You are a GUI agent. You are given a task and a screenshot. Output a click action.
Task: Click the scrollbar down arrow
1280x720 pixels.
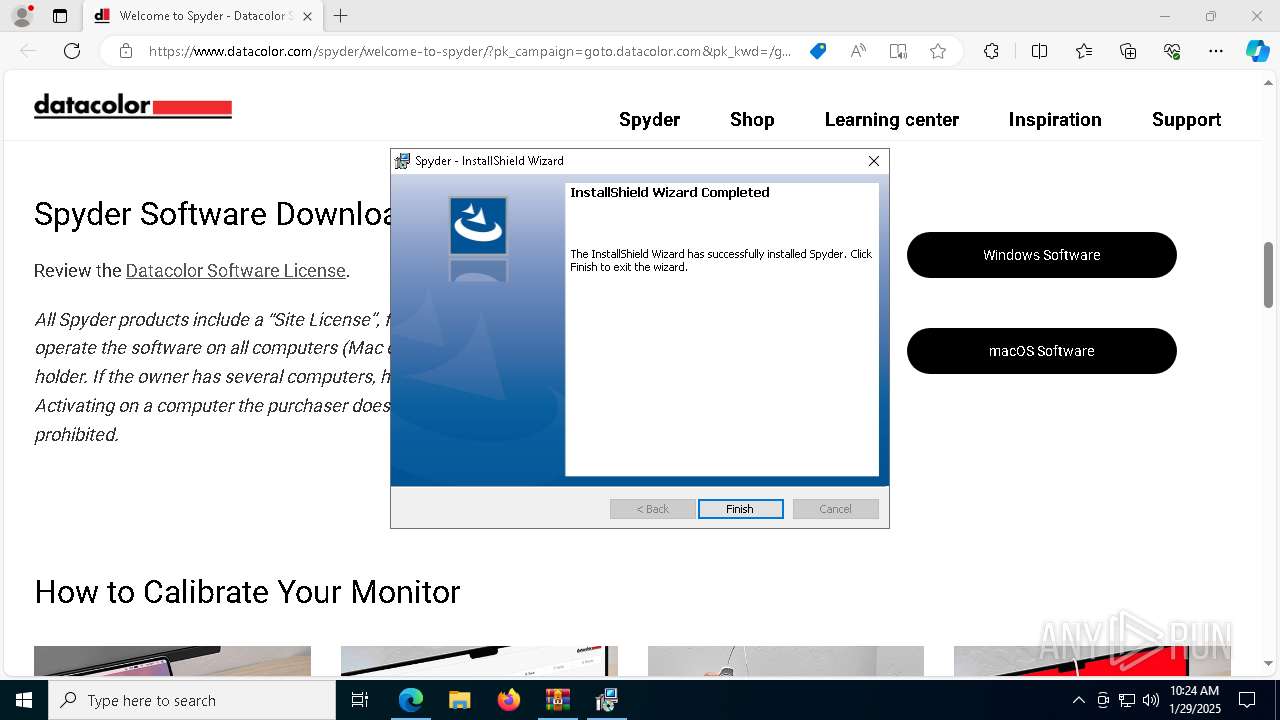pyautogui.click(x=1269, y=663)
